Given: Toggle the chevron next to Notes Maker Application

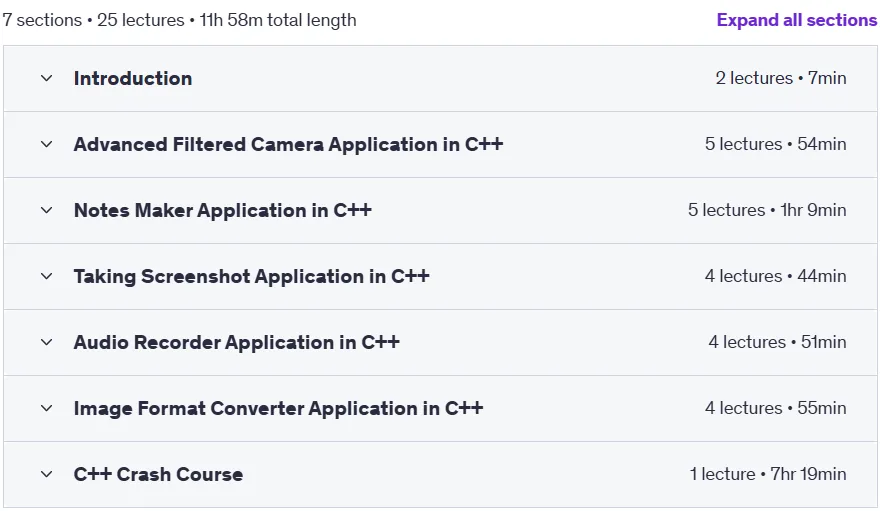Looking at the screenshot, I should coord(47,210).
